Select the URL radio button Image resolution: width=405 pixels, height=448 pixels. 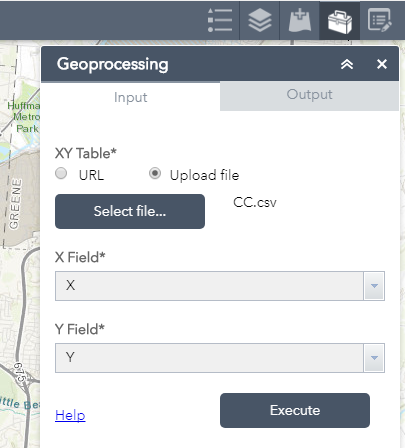click(61, 173)
